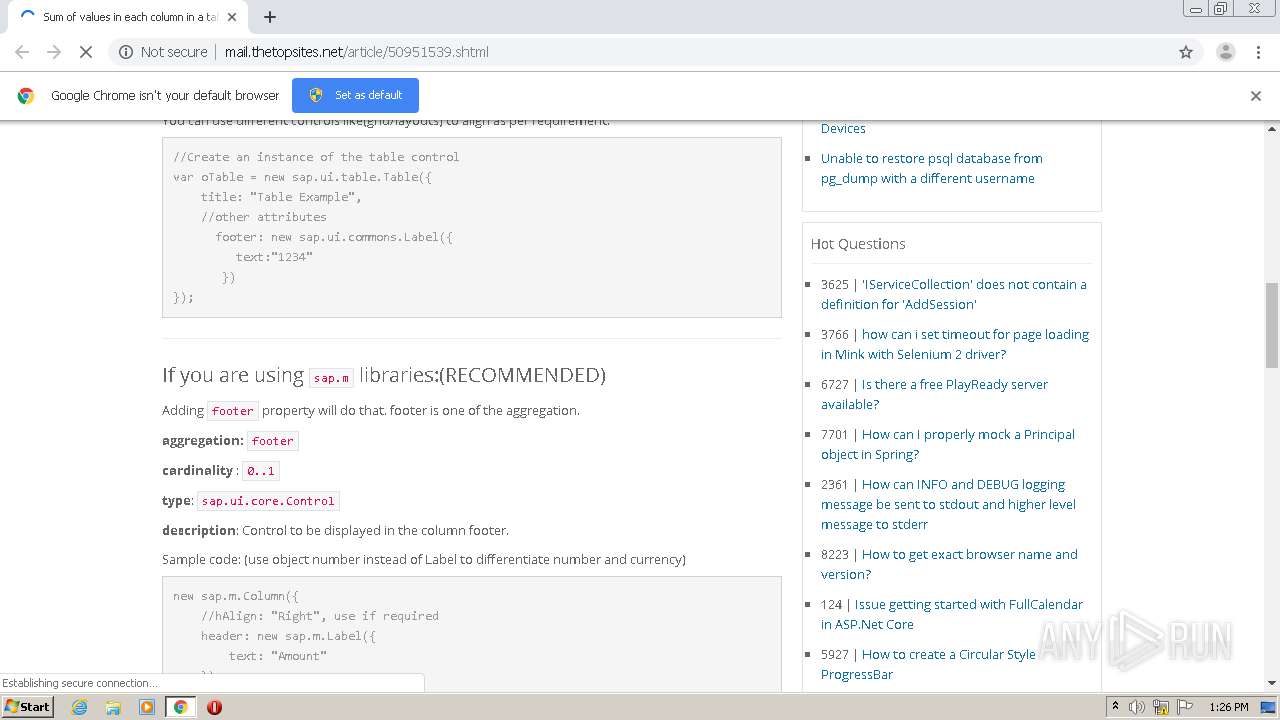The height and width of the screenshot is (720, 1280).
Task: Open 'How to create a Circular Style ProgressBar' link
Action: point(928,664)
